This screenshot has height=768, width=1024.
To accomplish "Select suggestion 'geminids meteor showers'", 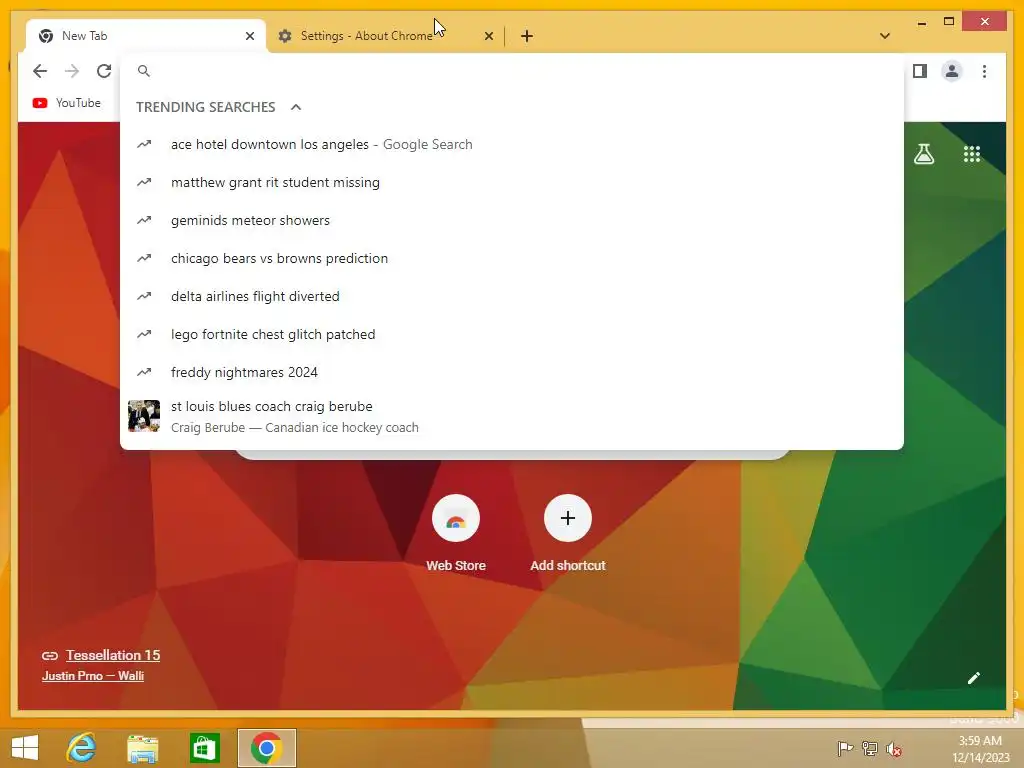I will (x=512, y=220).
